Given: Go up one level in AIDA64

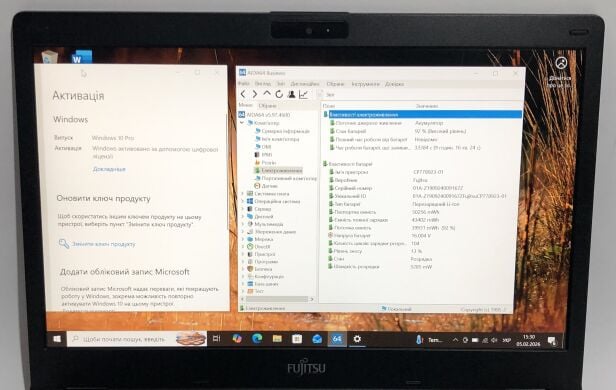Looking at the screenshot, I should click(267, 94).
